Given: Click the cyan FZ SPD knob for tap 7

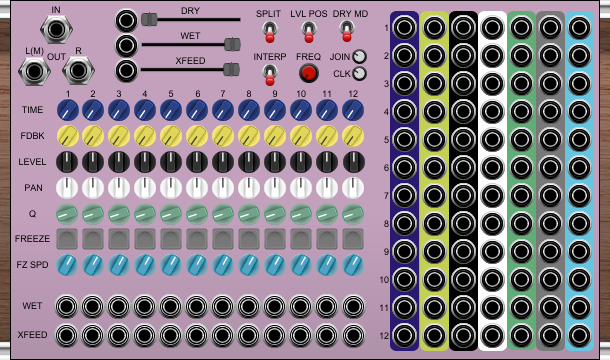Looking at the screenshot, I should pyautogui.click(x=223, y=265).
